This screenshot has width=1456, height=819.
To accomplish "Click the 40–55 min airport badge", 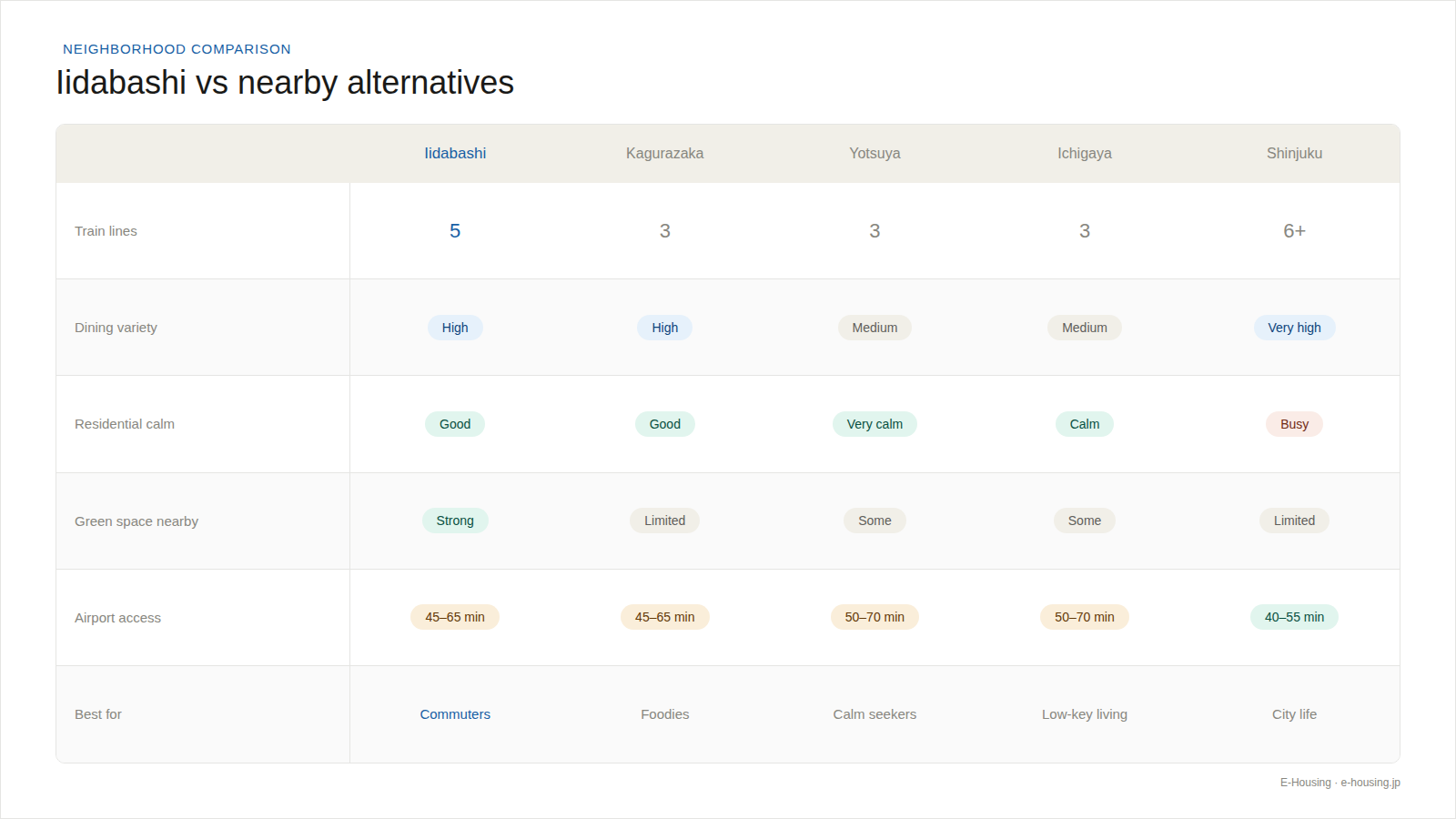I will [1294, 617].
